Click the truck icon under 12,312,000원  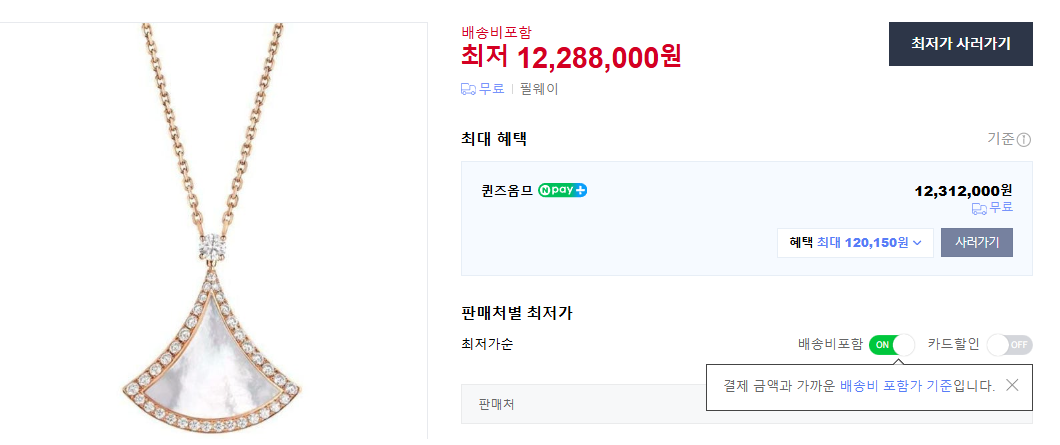[979, 208]
